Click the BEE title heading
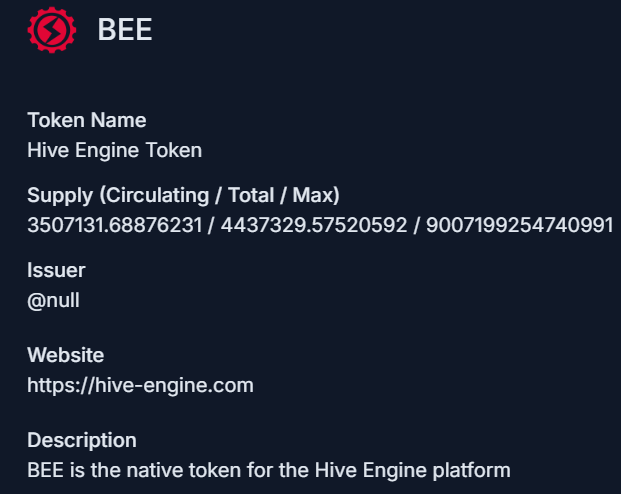 [125, 30]
